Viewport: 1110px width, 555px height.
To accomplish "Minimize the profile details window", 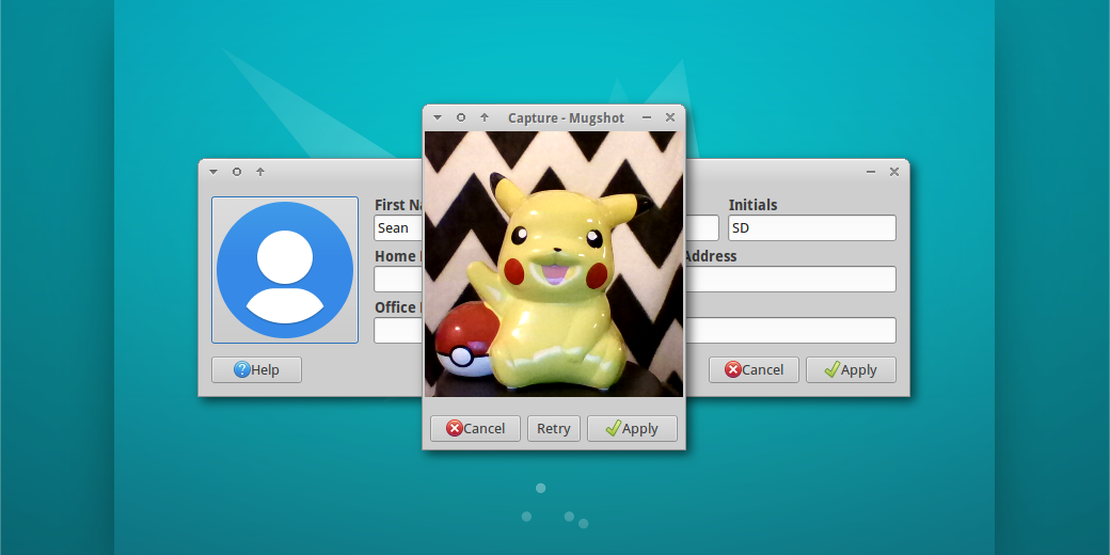I will coord(870,172).
